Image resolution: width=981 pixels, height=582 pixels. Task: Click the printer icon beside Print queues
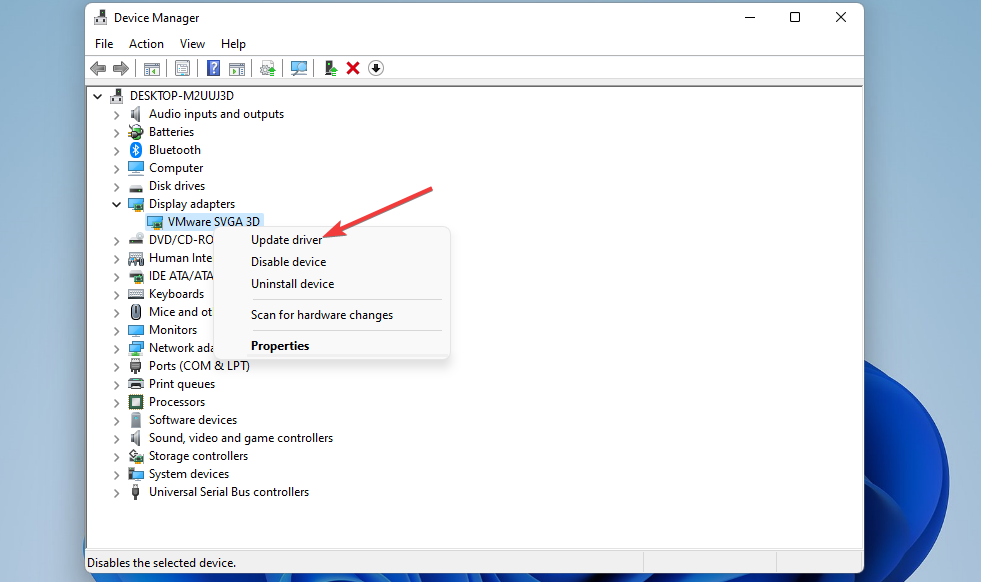click(136, 384)
